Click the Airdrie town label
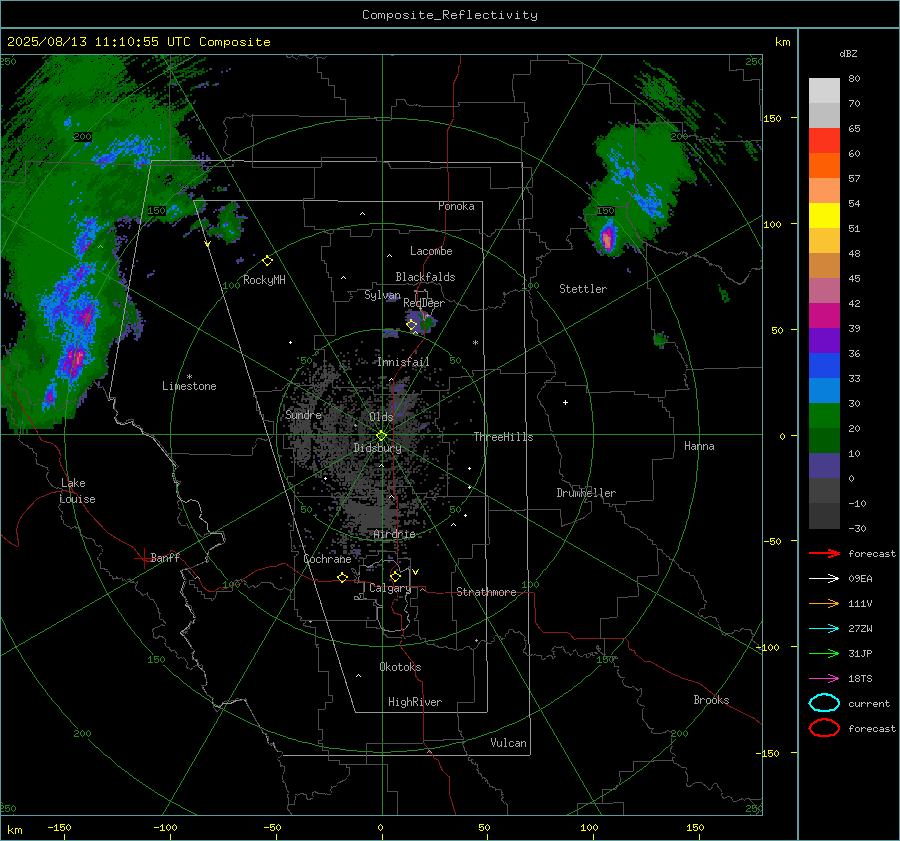 [x=394, y=534]
